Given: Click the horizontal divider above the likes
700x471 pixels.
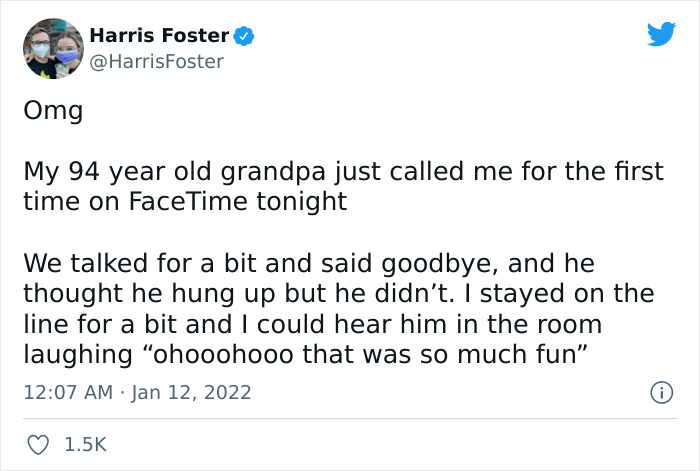Looking at the screenshot, I should click(x=350, y=418).
